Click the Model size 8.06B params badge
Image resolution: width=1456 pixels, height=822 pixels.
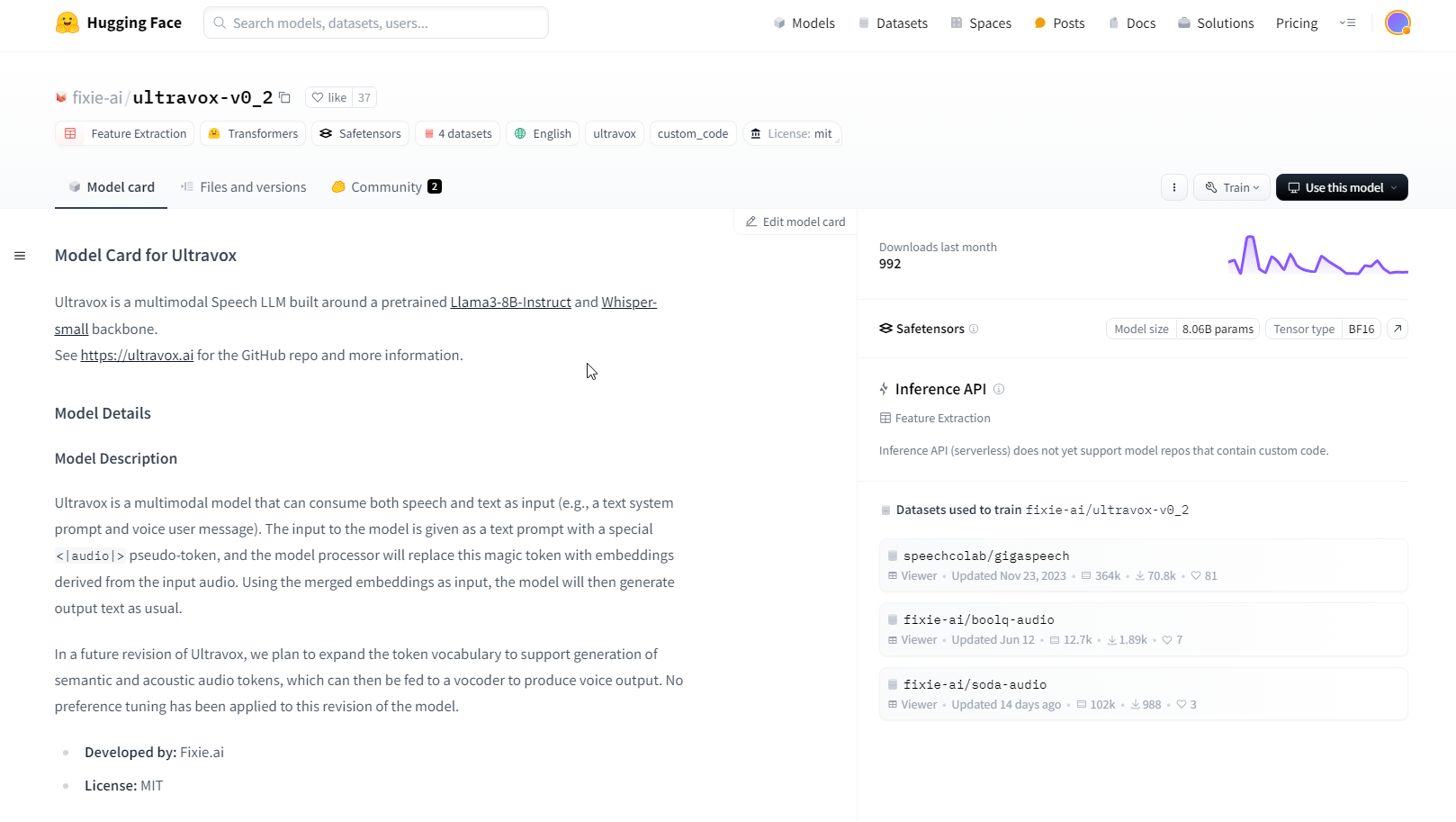click(x=1182, y=329)
